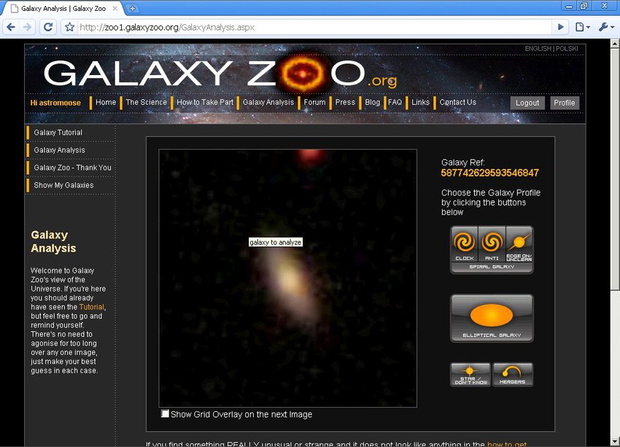Go forward in browser history
The width and height of the screenshot is (620, 447).
pos(27,27)
